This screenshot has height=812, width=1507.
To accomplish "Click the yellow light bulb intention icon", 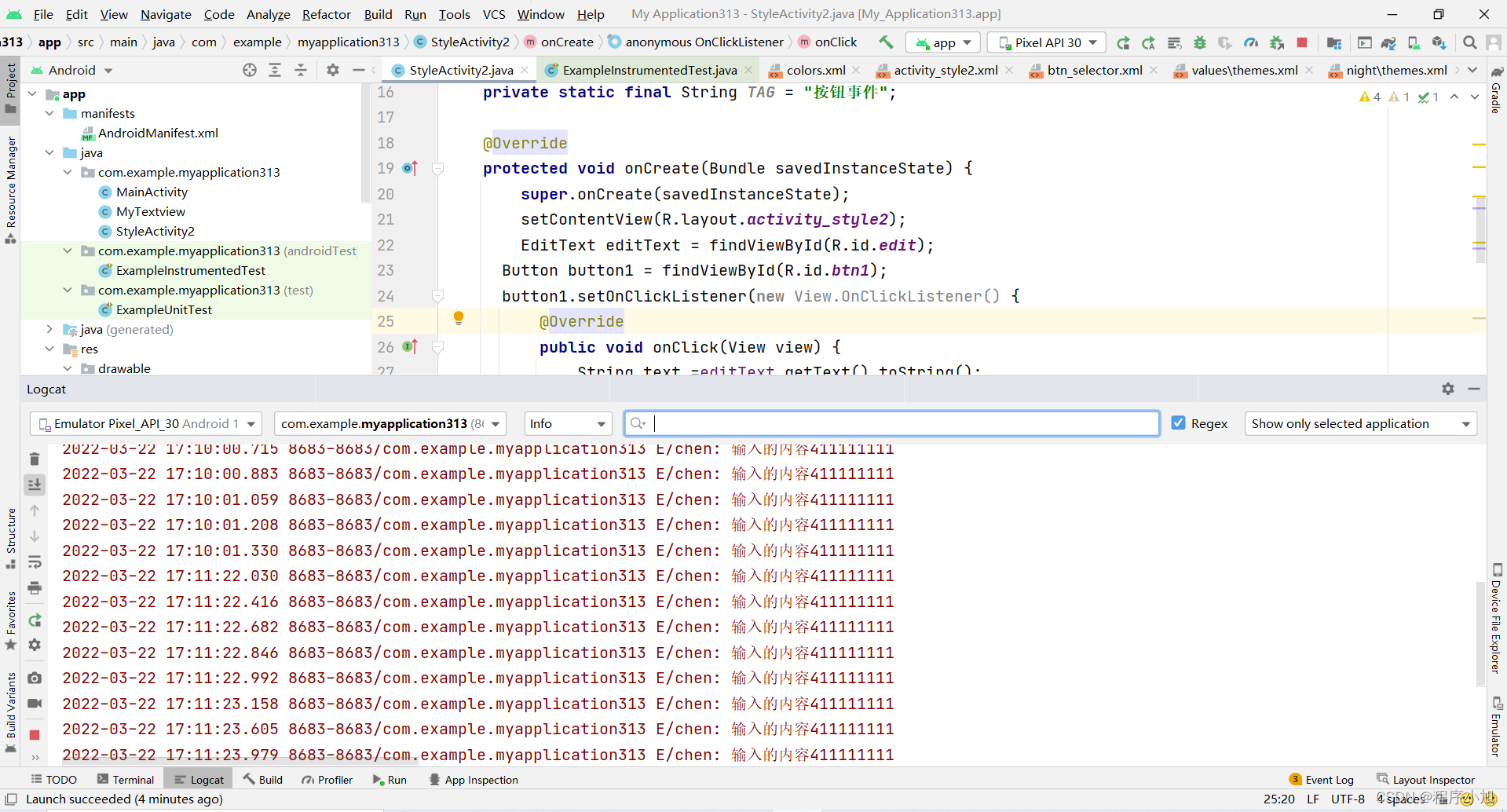I will click(459, 318).
